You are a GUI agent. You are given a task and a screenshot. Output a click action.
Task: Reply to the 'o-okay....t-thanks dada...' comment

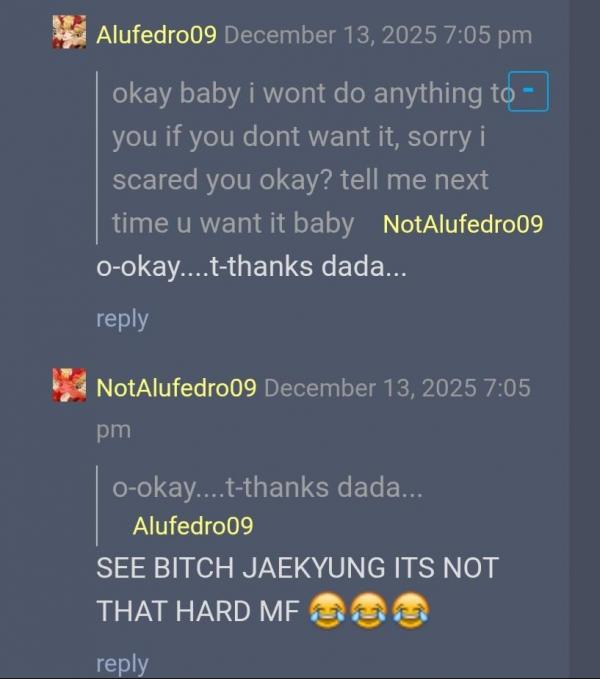tap(122, 319)
